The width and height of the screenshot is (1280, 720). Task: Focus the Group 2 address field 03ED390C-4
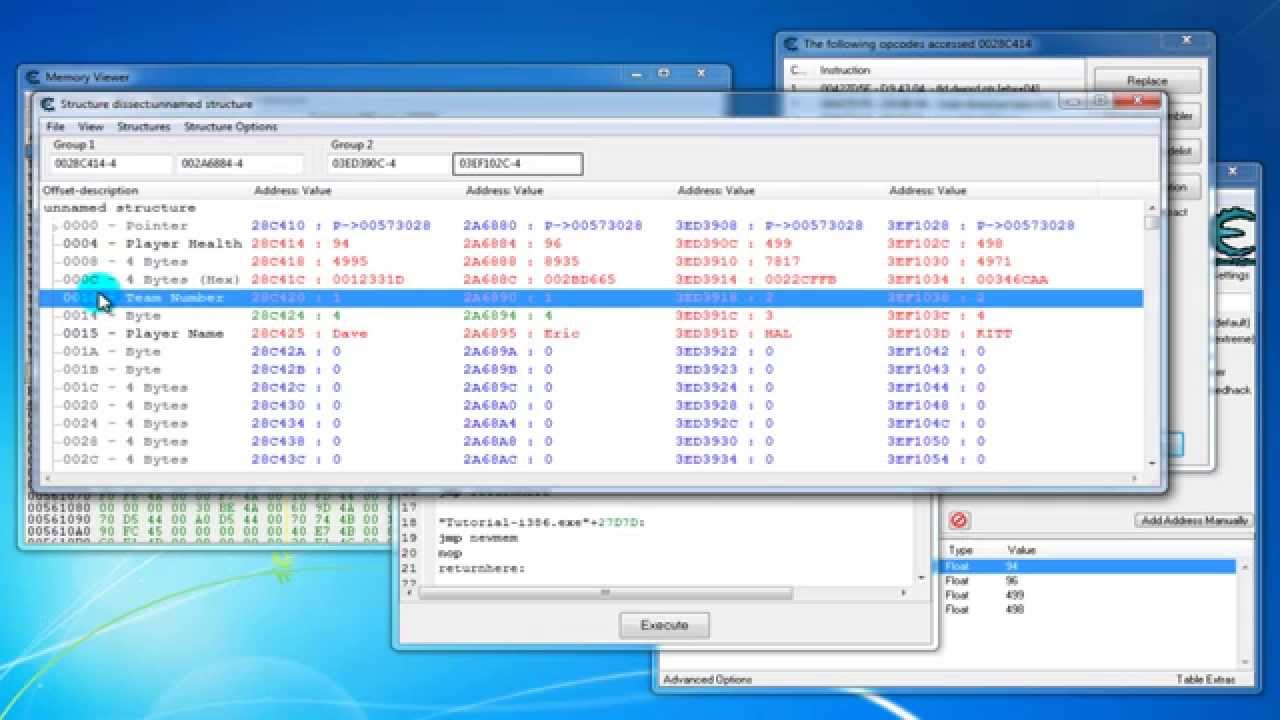[x=388, y=163]
